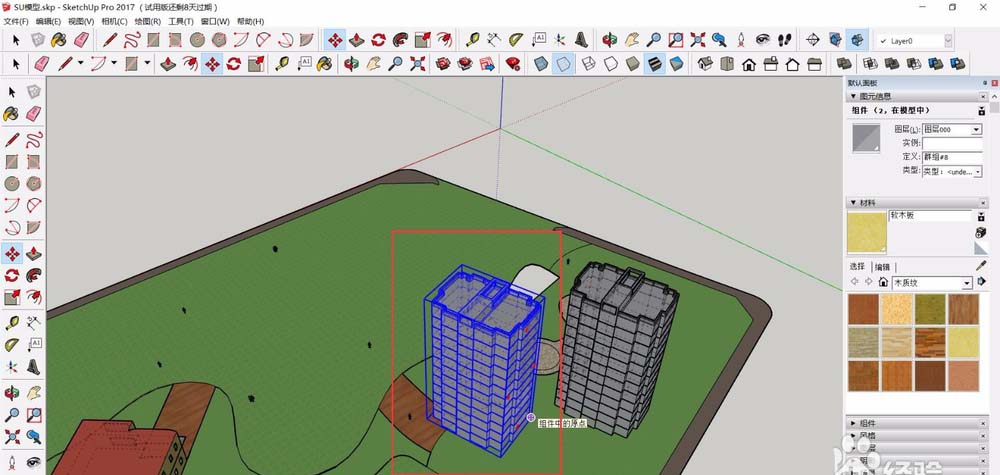
Task: Expand the 组件 panel section
Action: [853, 423]
